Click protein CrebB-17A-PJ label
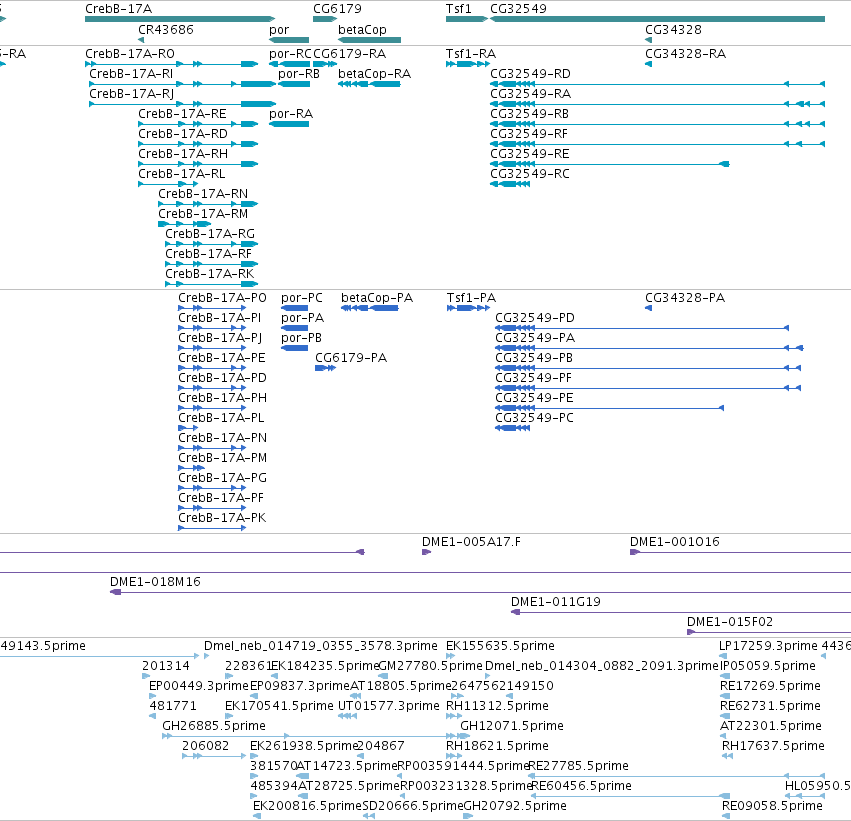 [220, 338]
